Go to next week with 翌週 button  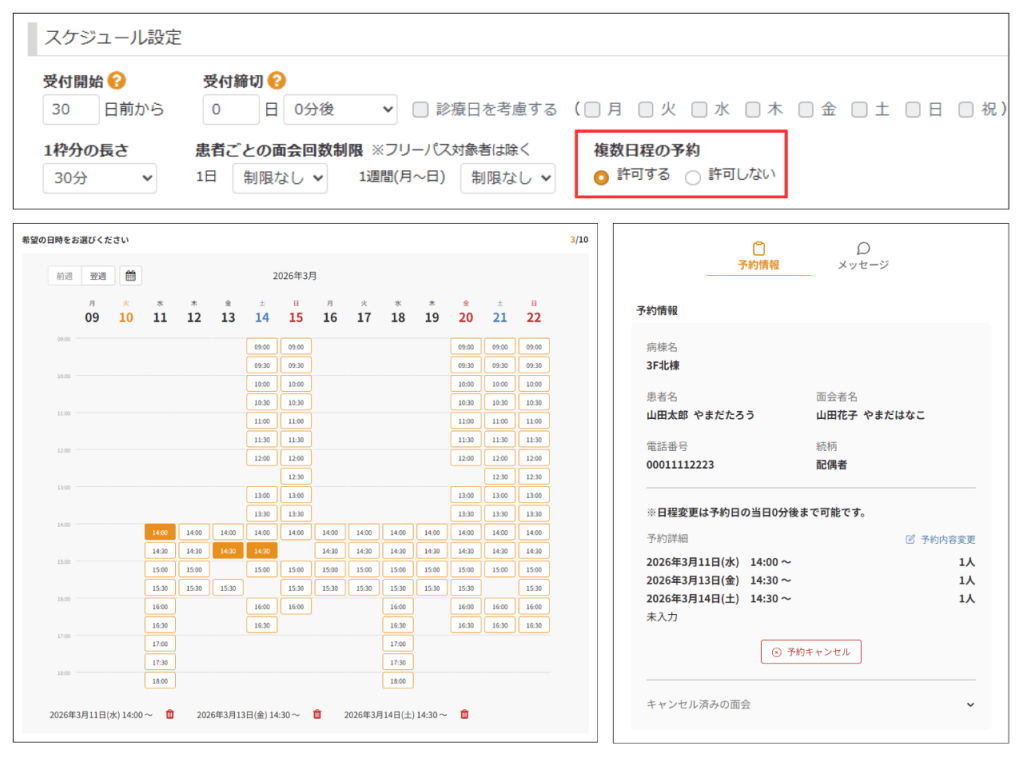[x=99, y=275]
